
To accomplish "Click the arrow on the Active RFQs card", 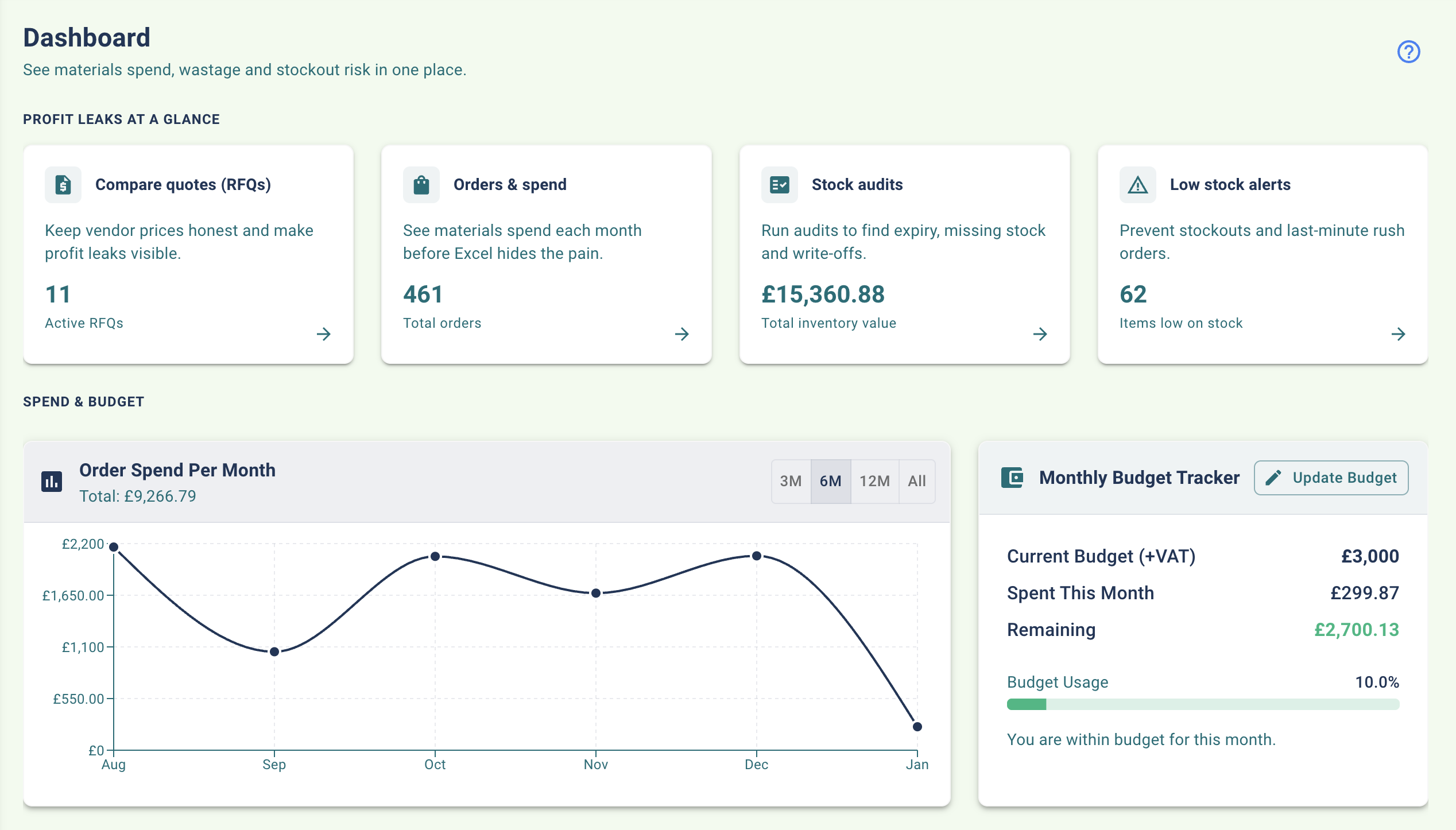I will (x=324, y=333).
